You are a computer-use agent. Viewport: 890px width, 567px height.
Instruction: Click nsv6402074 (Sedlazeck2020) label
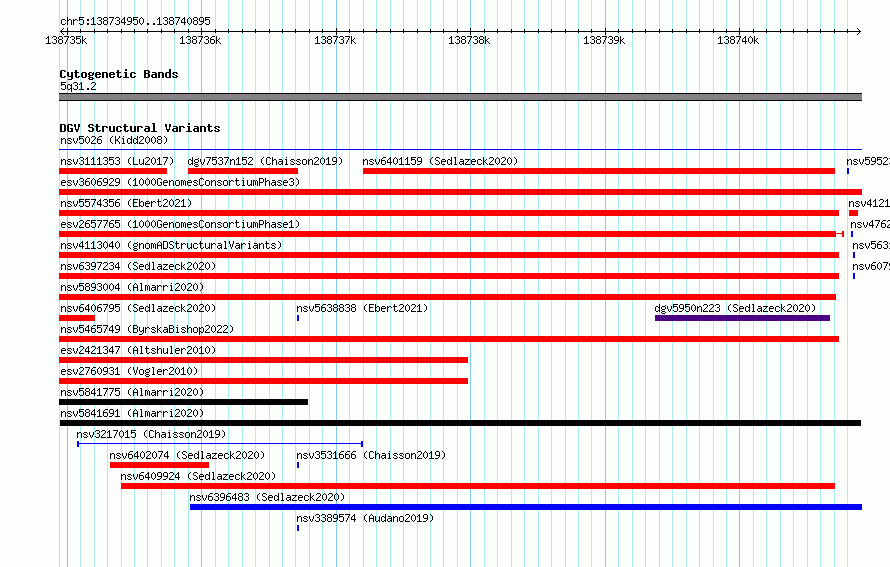click(187, 455)
